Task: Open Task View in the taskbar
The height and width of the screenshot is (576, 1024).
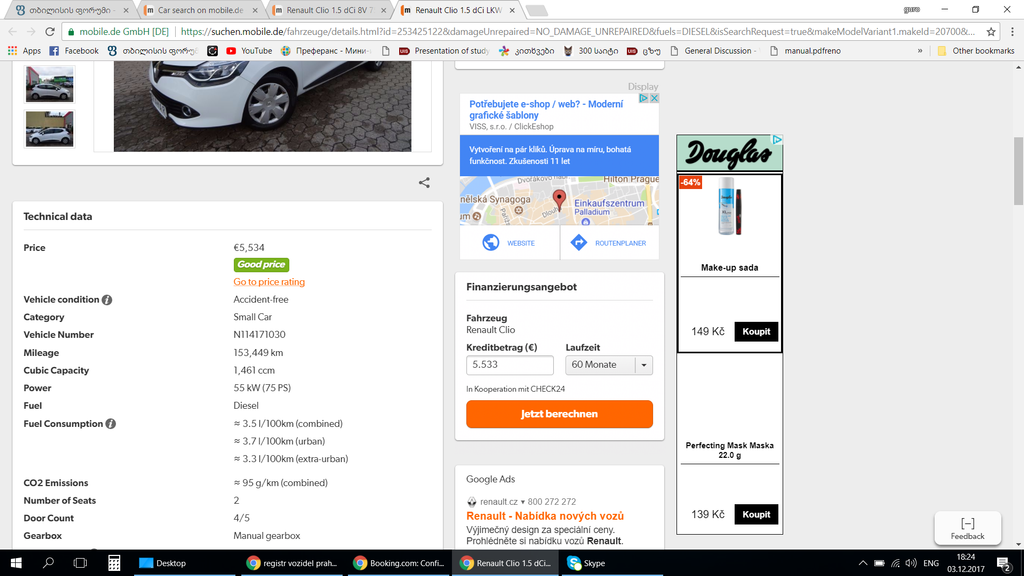Action: coord(80,563)
